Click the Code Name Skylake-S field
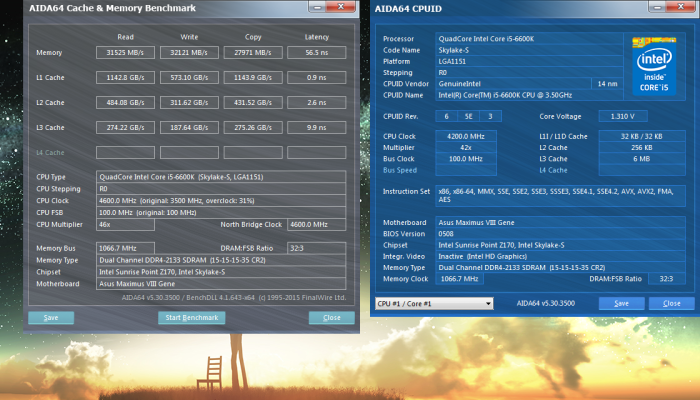The width and height of the screenshot is (700, 400). point(529,50)
